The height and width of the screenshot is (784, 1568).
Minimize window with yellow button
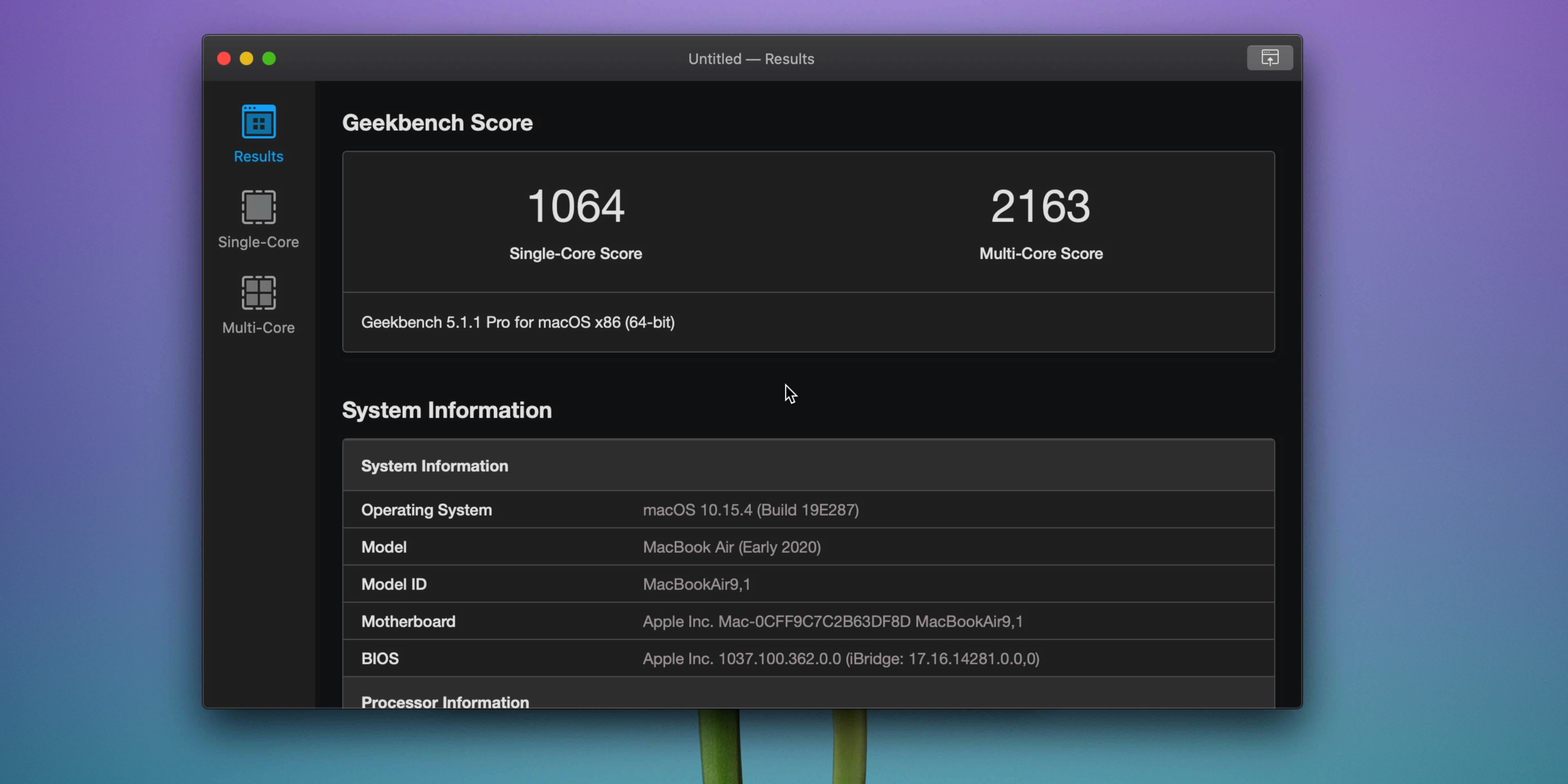coord(247,58)
